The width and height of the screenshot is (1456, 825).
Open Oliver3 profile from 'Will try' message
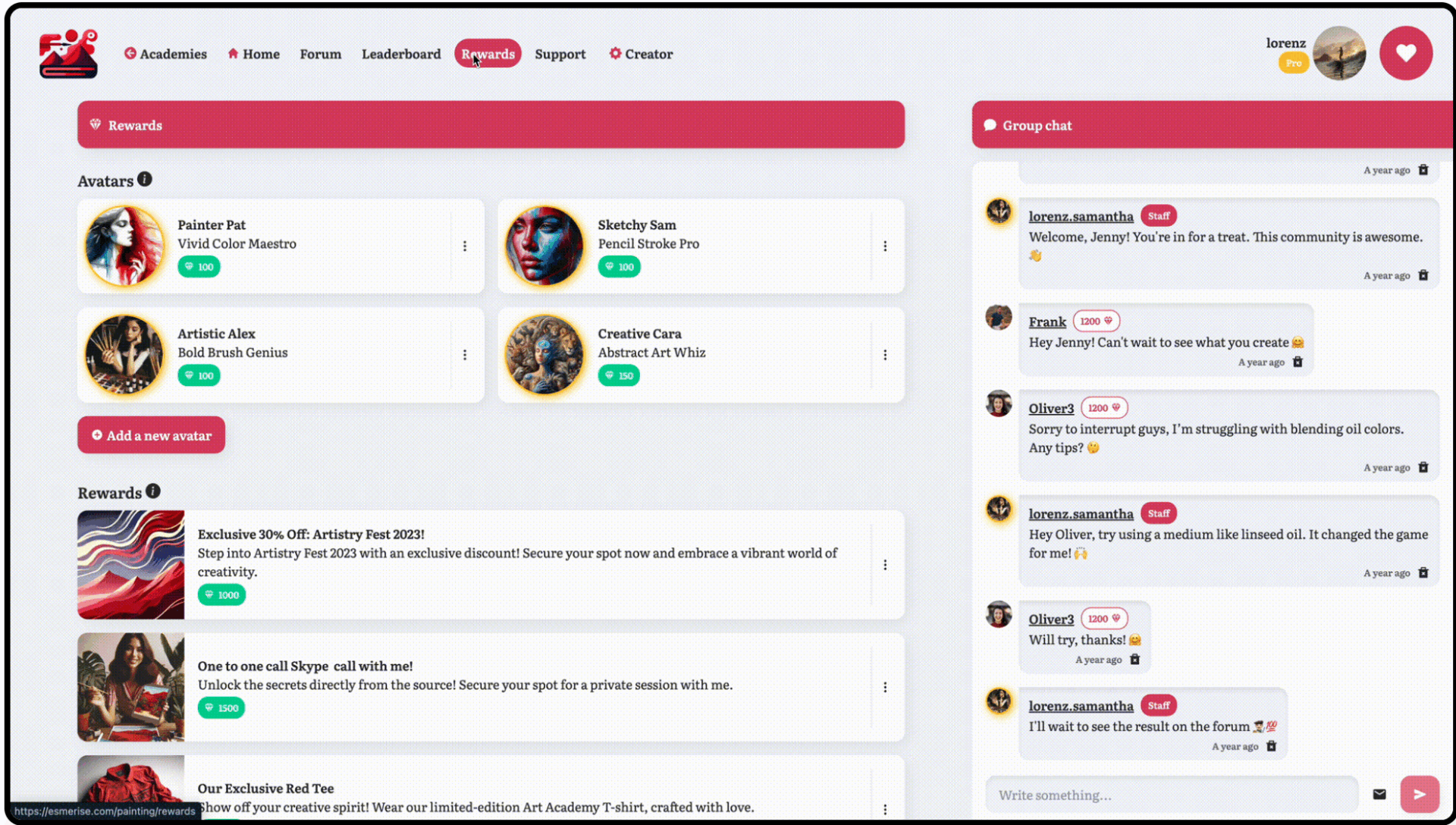click(x=1051, y=619)
